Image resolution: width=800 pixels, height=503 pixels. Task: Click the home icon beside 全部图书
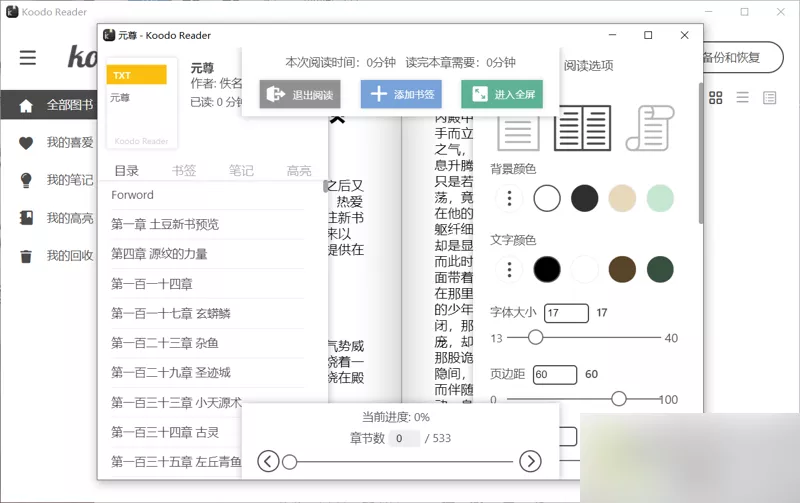[26, 106]
